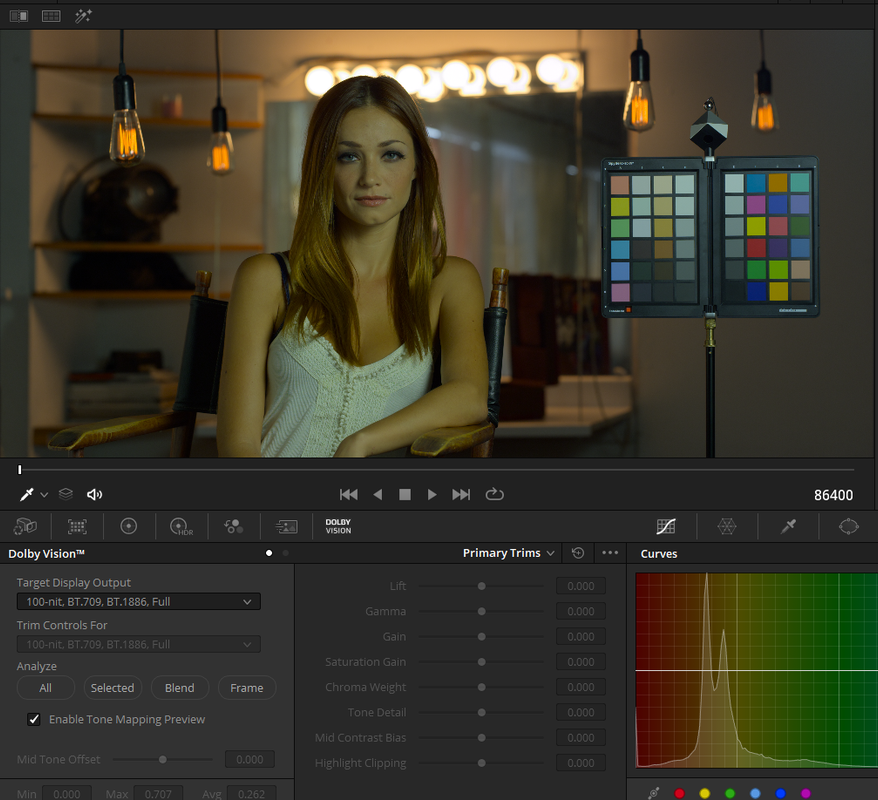Image resolution: width=878 pixels, height=800 pixels.
Task: Open the Color Wheels palette
Action: 129,526
